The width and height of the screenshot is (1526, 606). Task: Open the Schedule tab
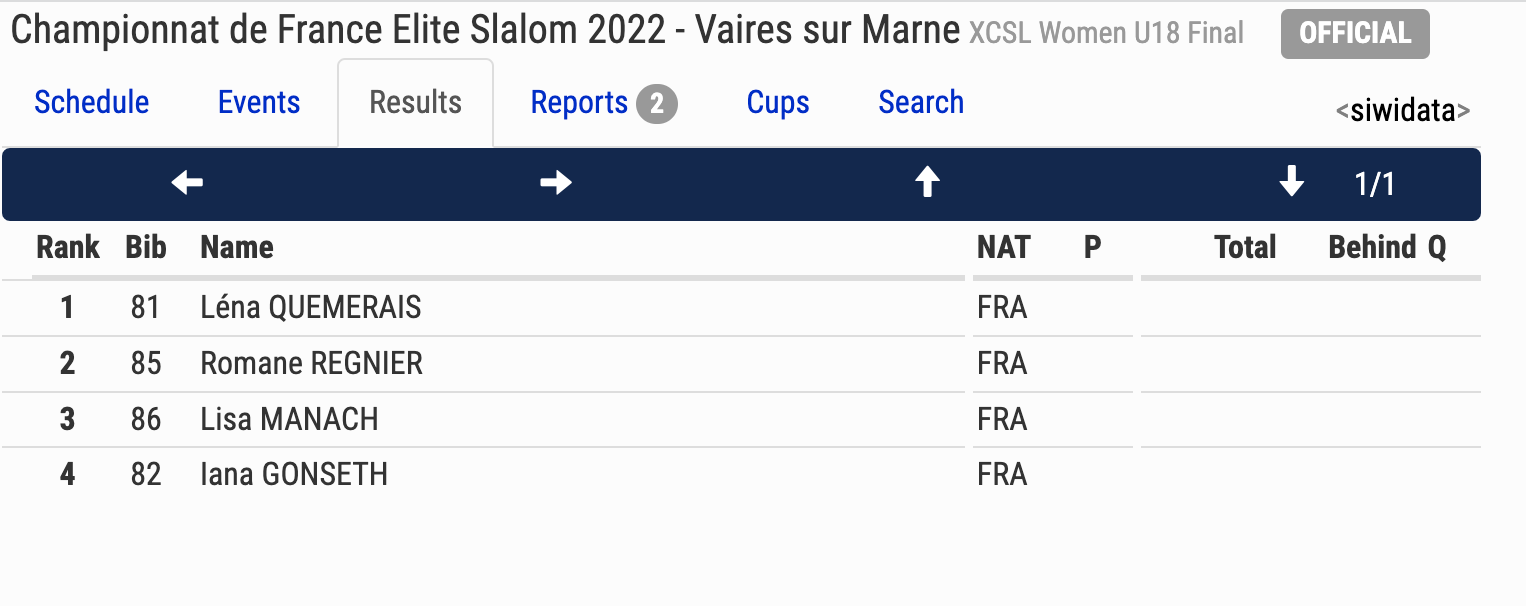click(x=92, y=103)
